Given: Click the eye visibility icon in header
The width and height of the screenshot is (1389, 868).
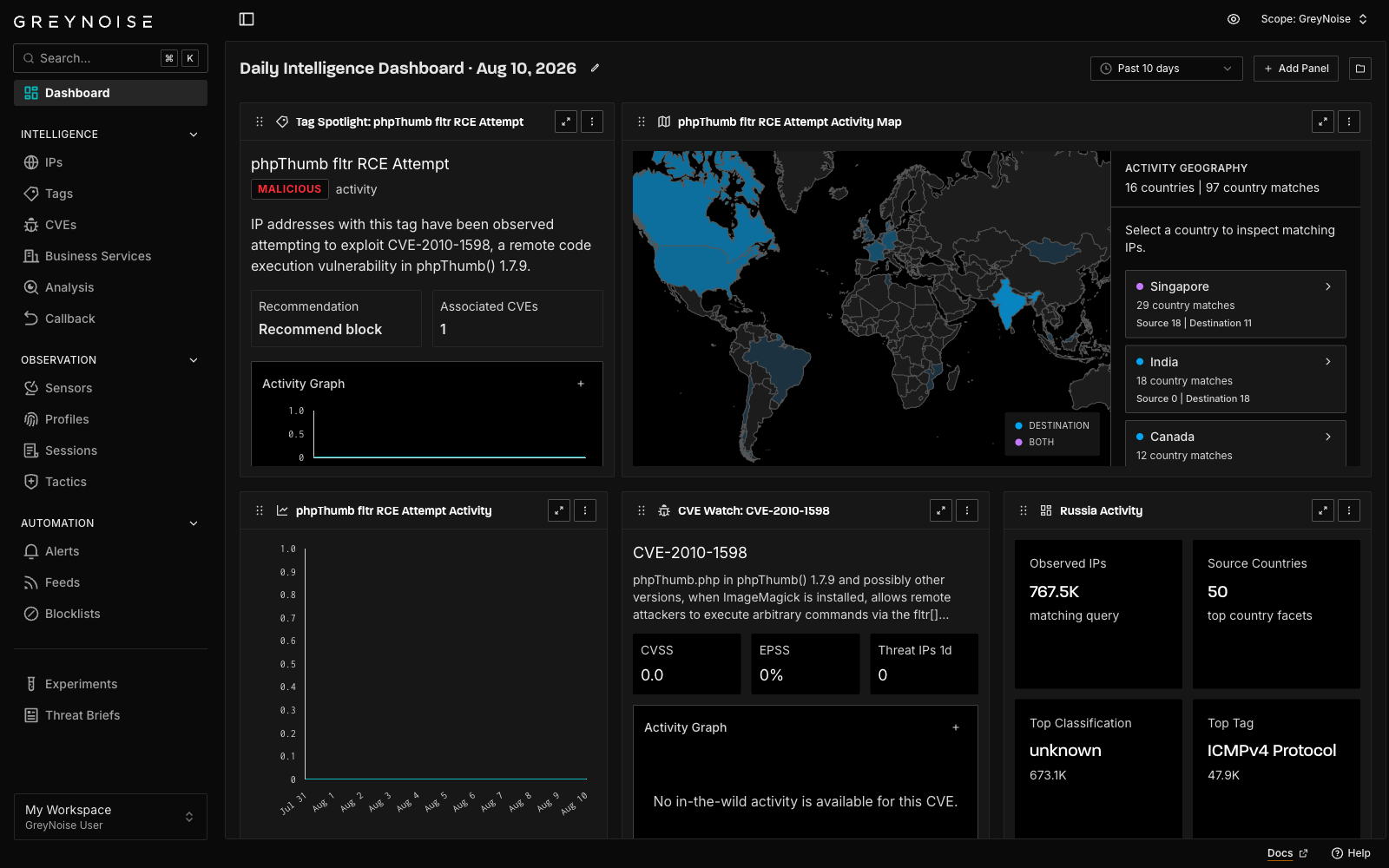Looking at the screenshot, I should (x=1234, y=19).
